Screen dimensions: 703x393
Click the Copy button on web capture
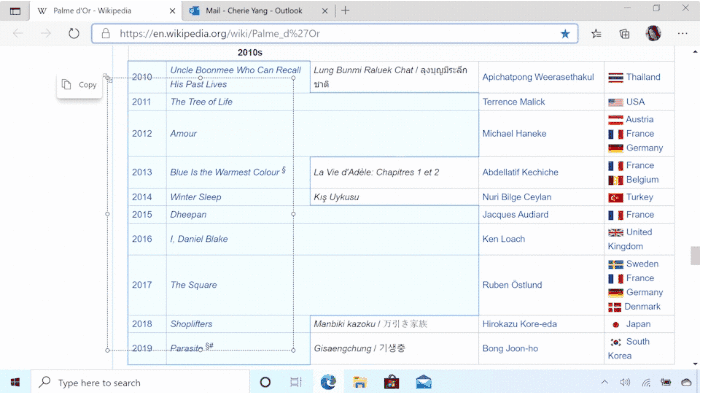[79, 85]
